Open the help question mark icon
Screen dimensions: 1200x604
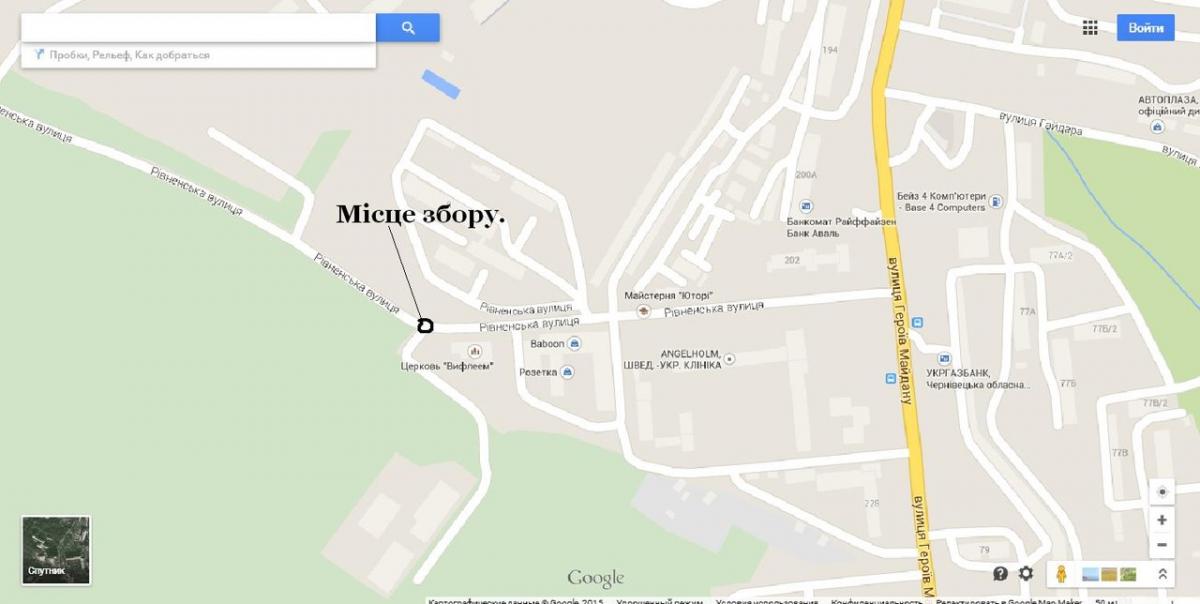click(x=1000, y=574)
